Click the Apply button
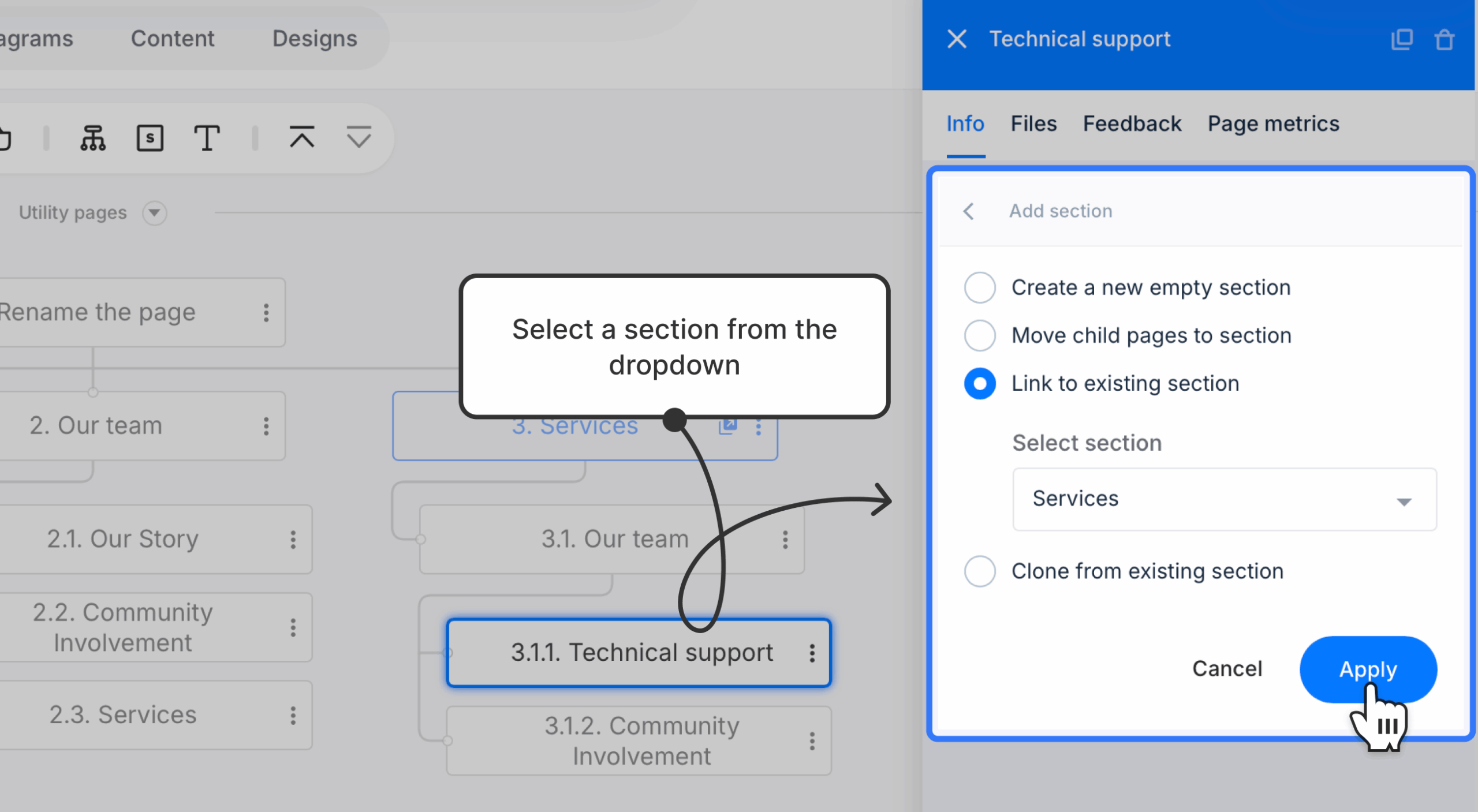Screen dimensions: 1478x812 pos(1368,669)
